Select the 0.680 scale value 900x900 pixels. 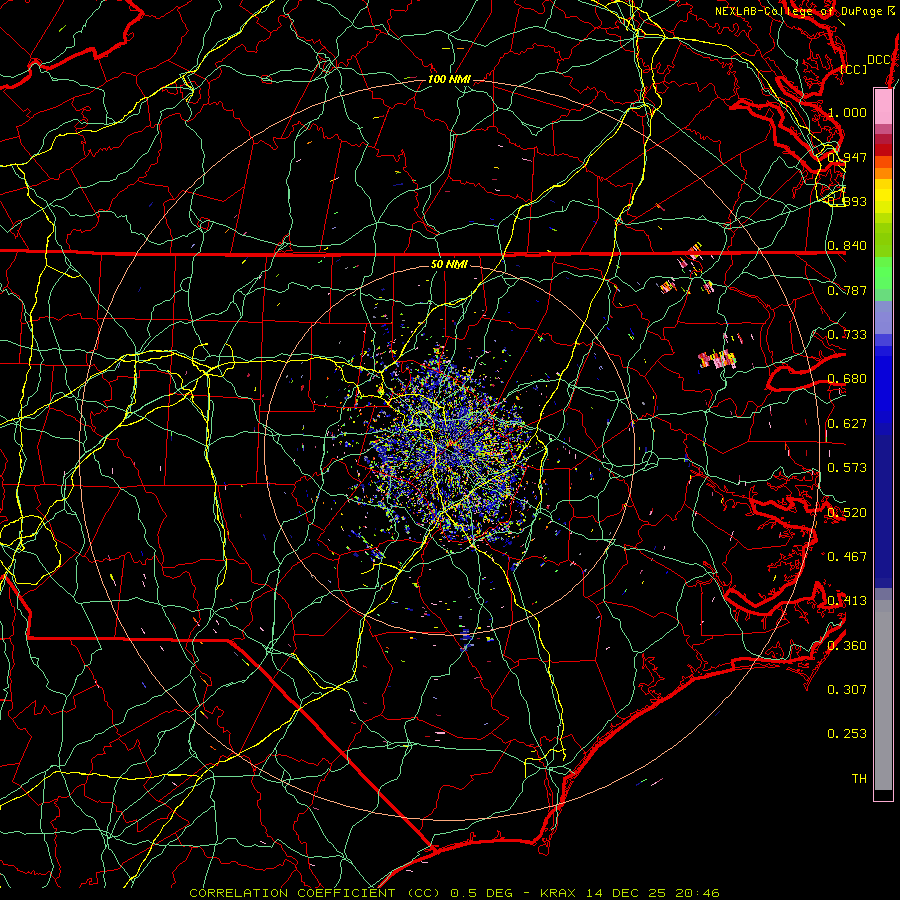click(x=847, y=378)
